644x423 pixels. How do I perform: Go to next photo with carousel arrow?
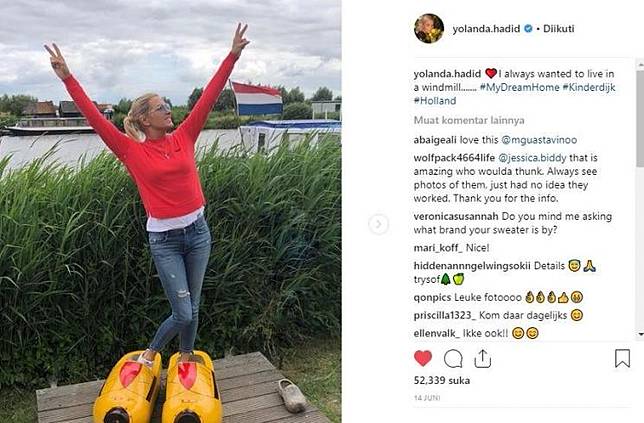click(378, 224)
